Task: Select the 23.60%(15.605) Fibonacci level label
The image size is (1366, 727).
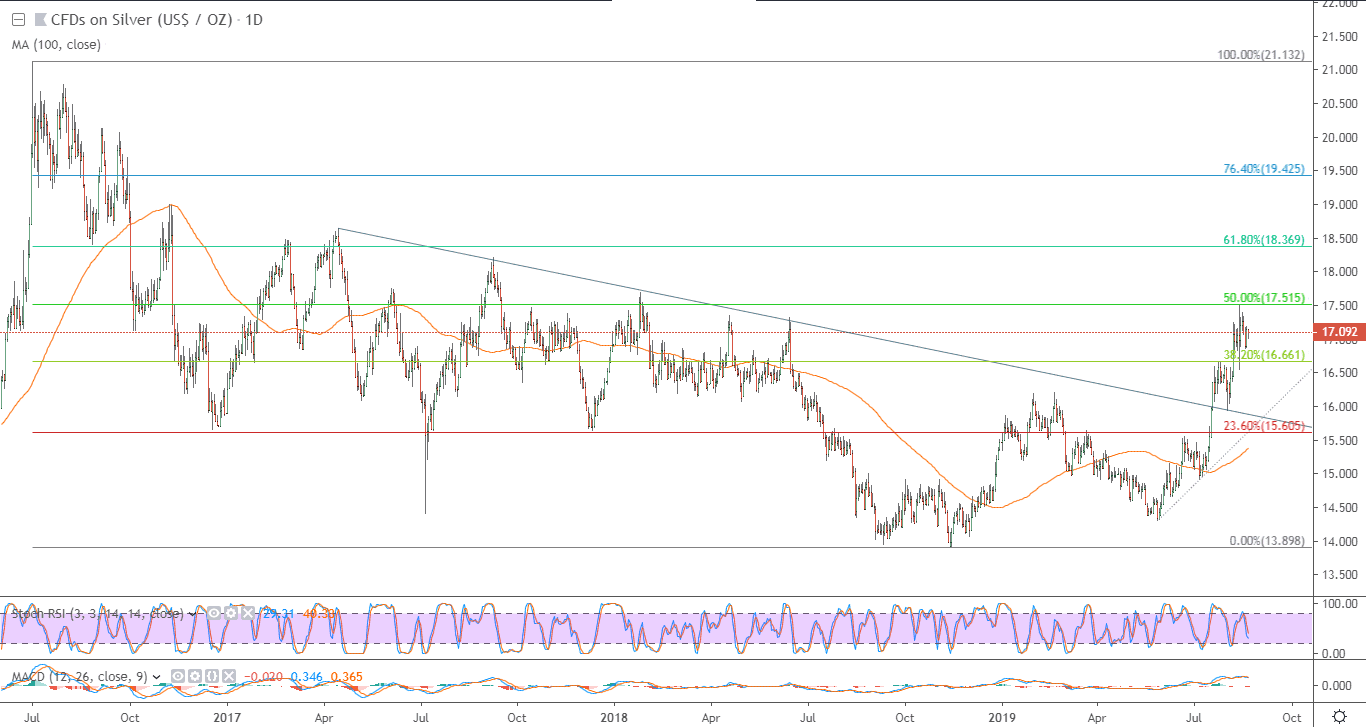Action: pos(1265,426)
